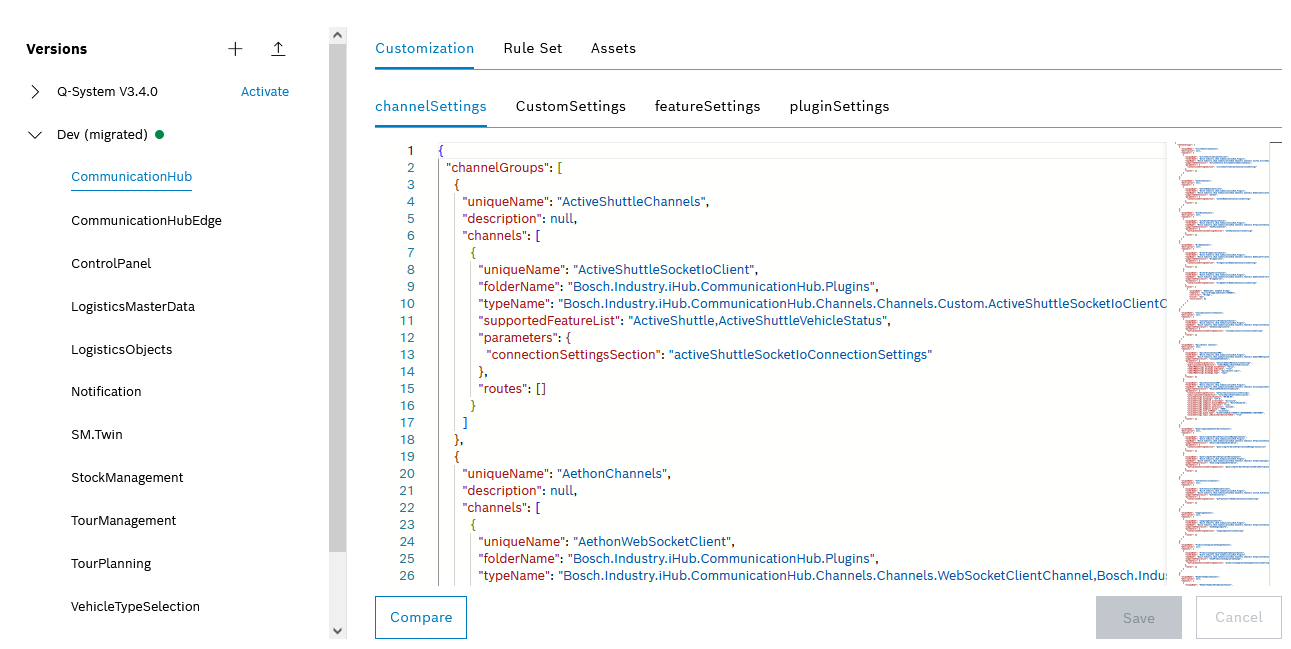Viewport: 1291px width, 649px height.
Task: Click the "parameters" key on line 12
Action: click(518, 338)
